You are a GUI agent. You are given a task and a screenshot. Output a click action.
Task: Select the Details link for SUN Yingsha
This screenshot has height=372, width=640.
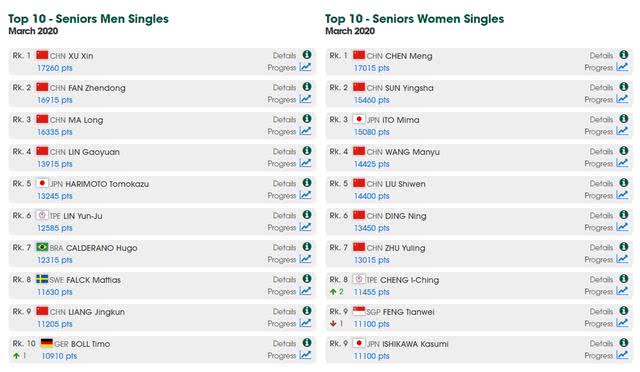tap(601, 87)
